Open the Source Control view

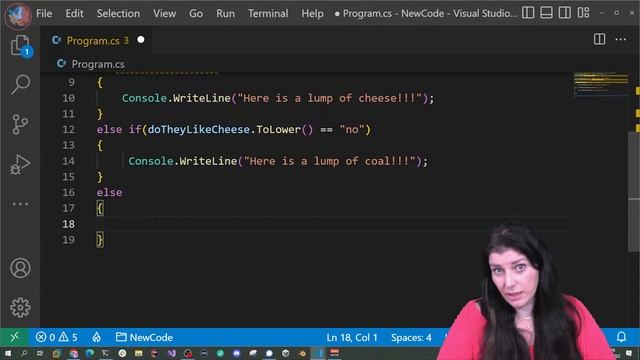pos(20,124)
